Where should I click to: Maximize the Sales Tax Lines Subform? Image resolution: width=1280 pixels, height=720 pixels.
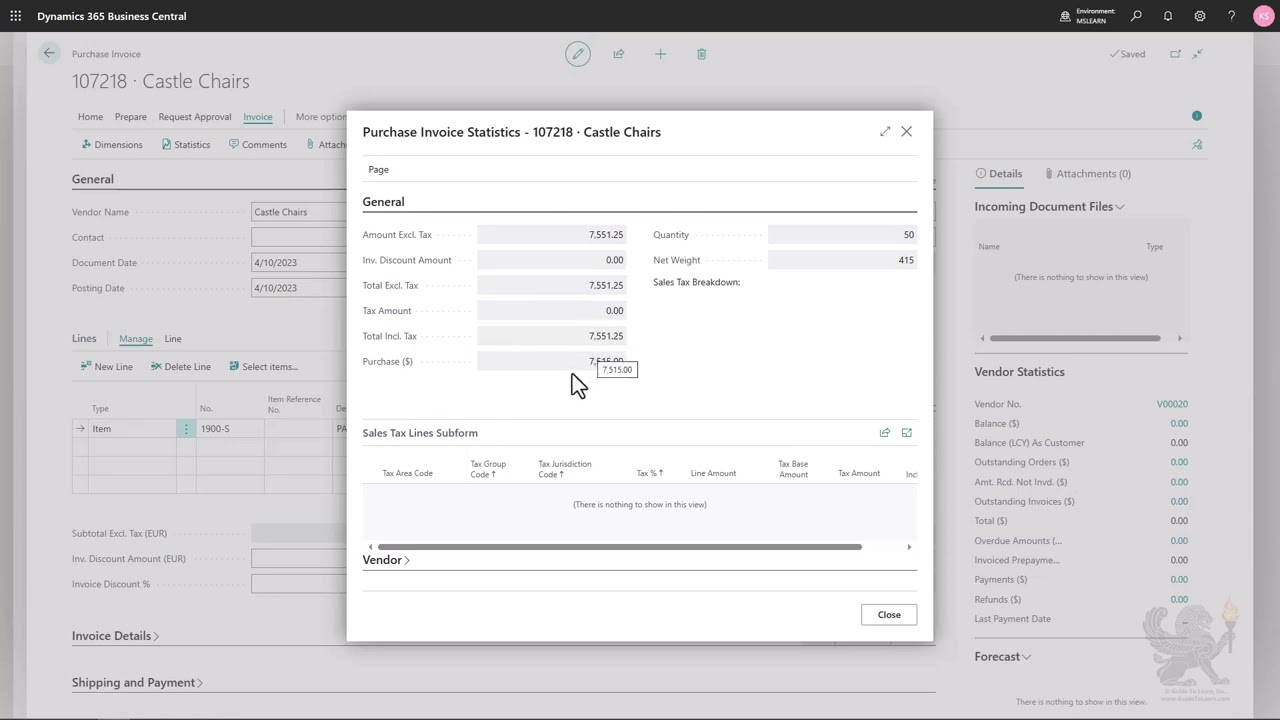(x=907, y=433)
